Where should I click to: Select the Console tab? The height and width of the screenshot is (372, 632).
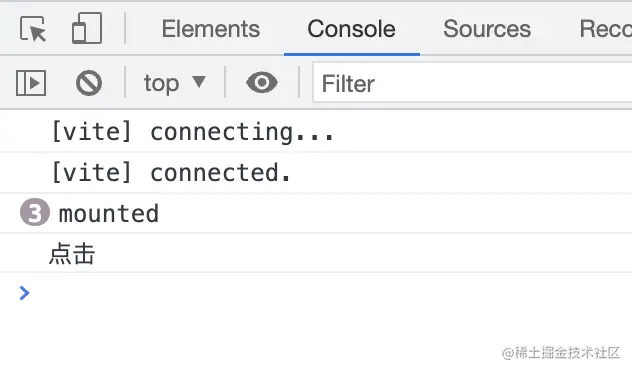(x=351, y=29)
